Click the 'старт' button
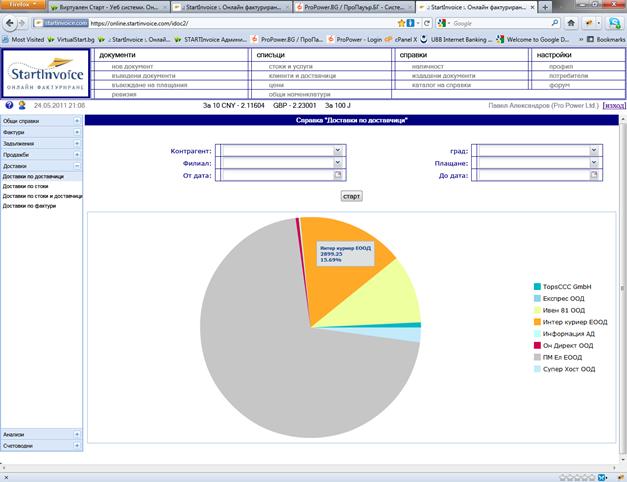The height and width of the screenshot is (482, 627). point(351,196)
